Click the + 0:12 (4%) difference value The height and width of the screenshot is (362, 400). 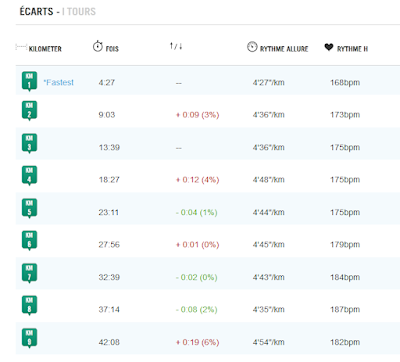coord(197,180)
